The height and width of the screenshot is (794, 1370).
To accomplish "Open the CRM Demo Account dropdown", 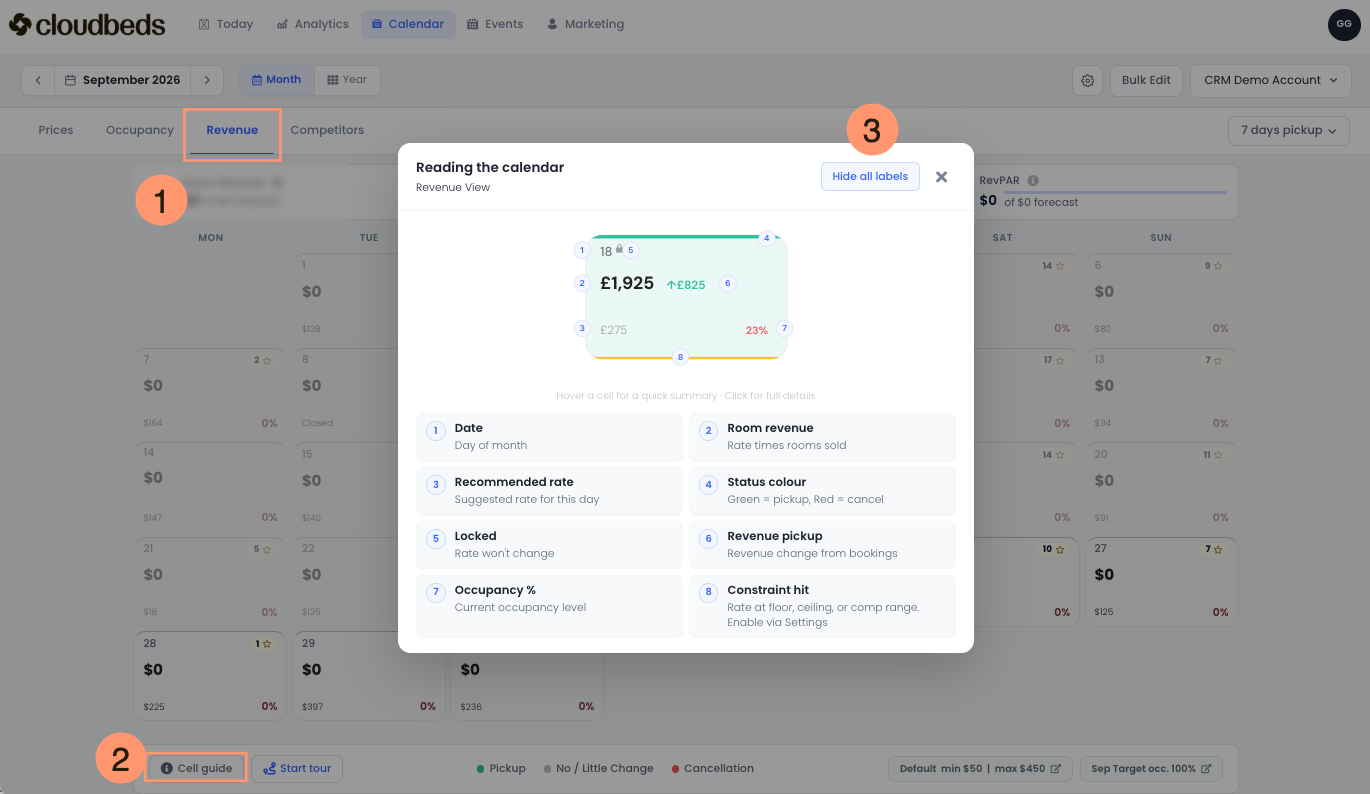I will (x=1270, y=80).
